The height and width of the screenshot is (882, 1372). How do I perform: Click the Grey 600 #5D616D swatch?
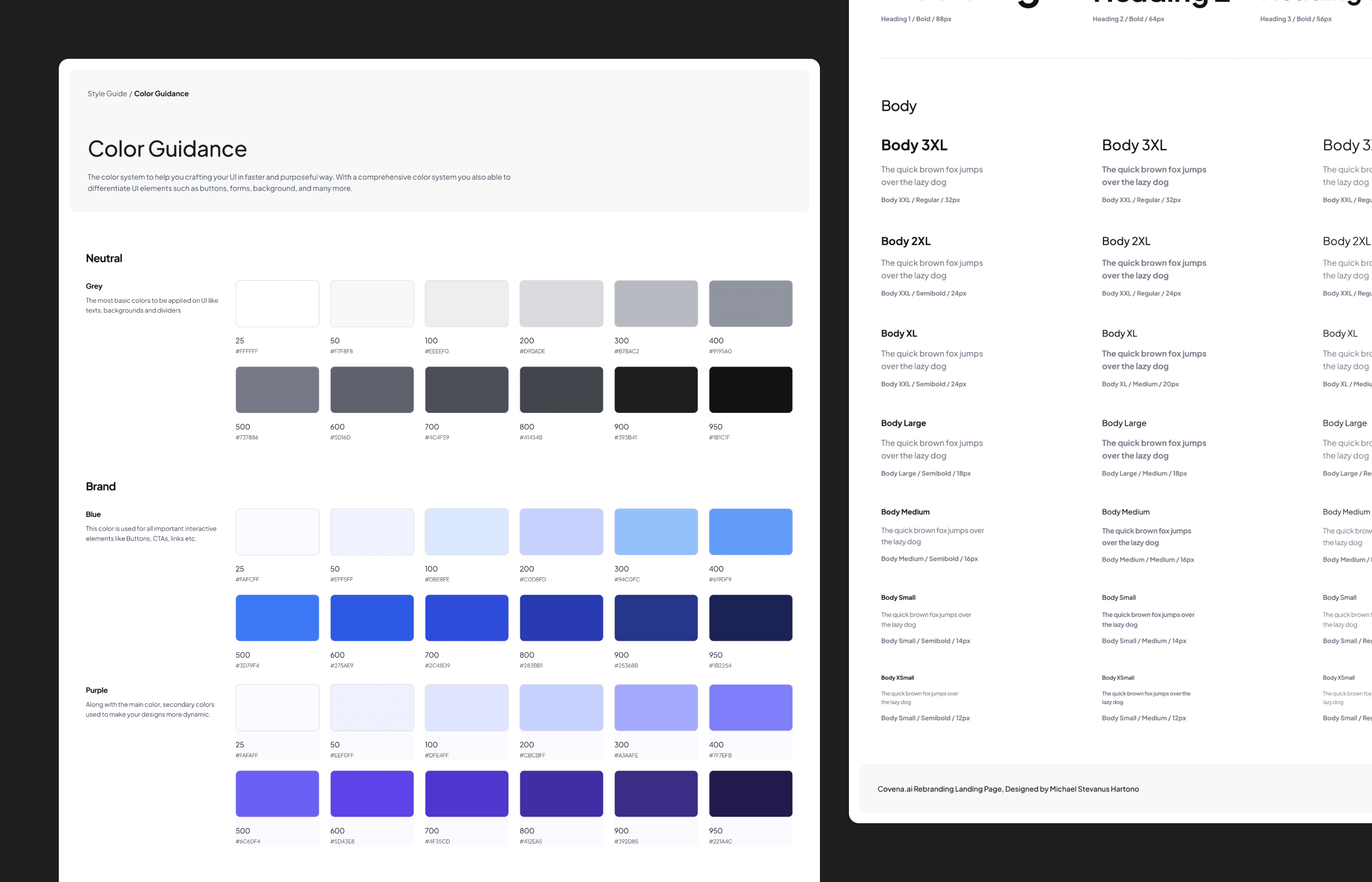click(372, 390)
